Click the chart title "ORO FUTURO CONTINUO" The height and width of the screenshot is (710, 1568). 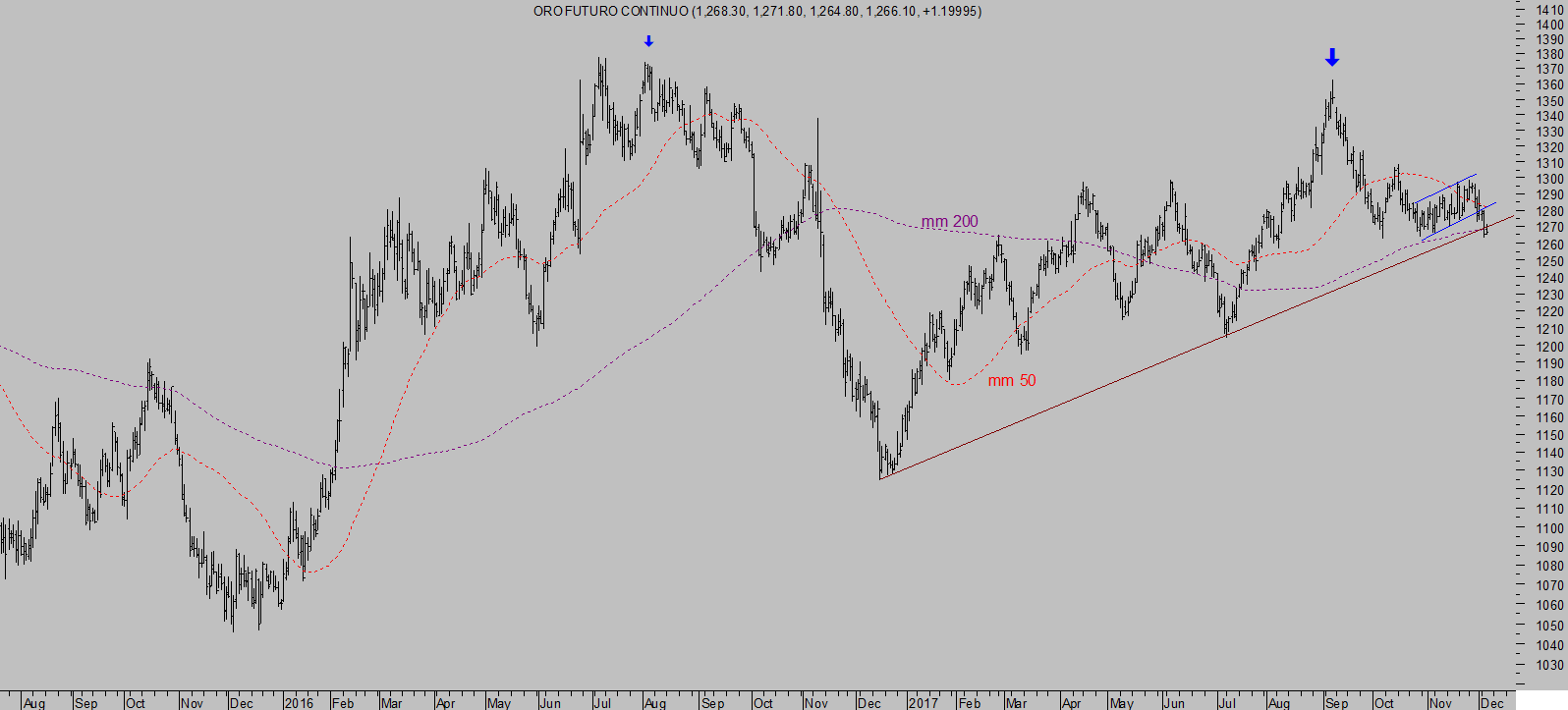611,12
